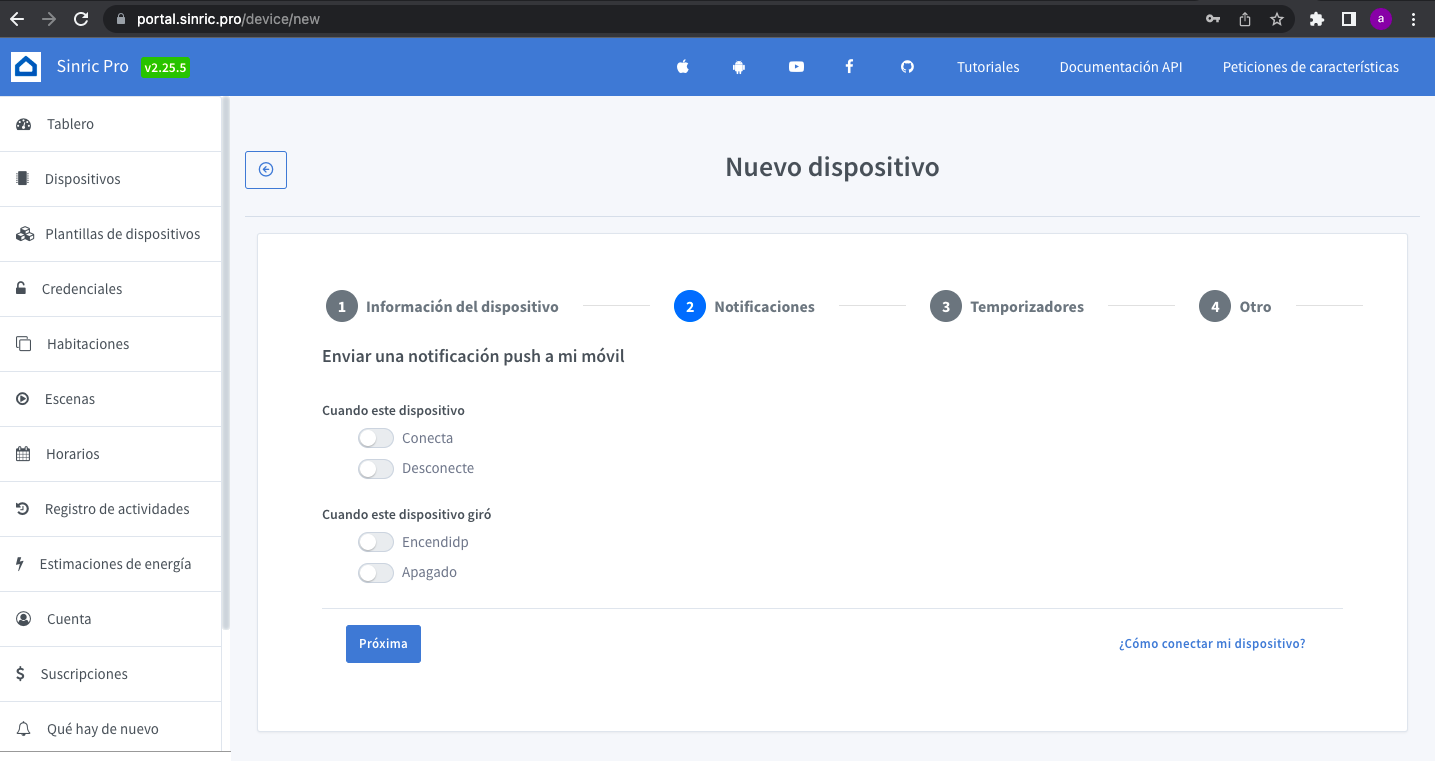Switch on the Apagado notification toggle
This screenshot has height=761, width=1435.
376,572
